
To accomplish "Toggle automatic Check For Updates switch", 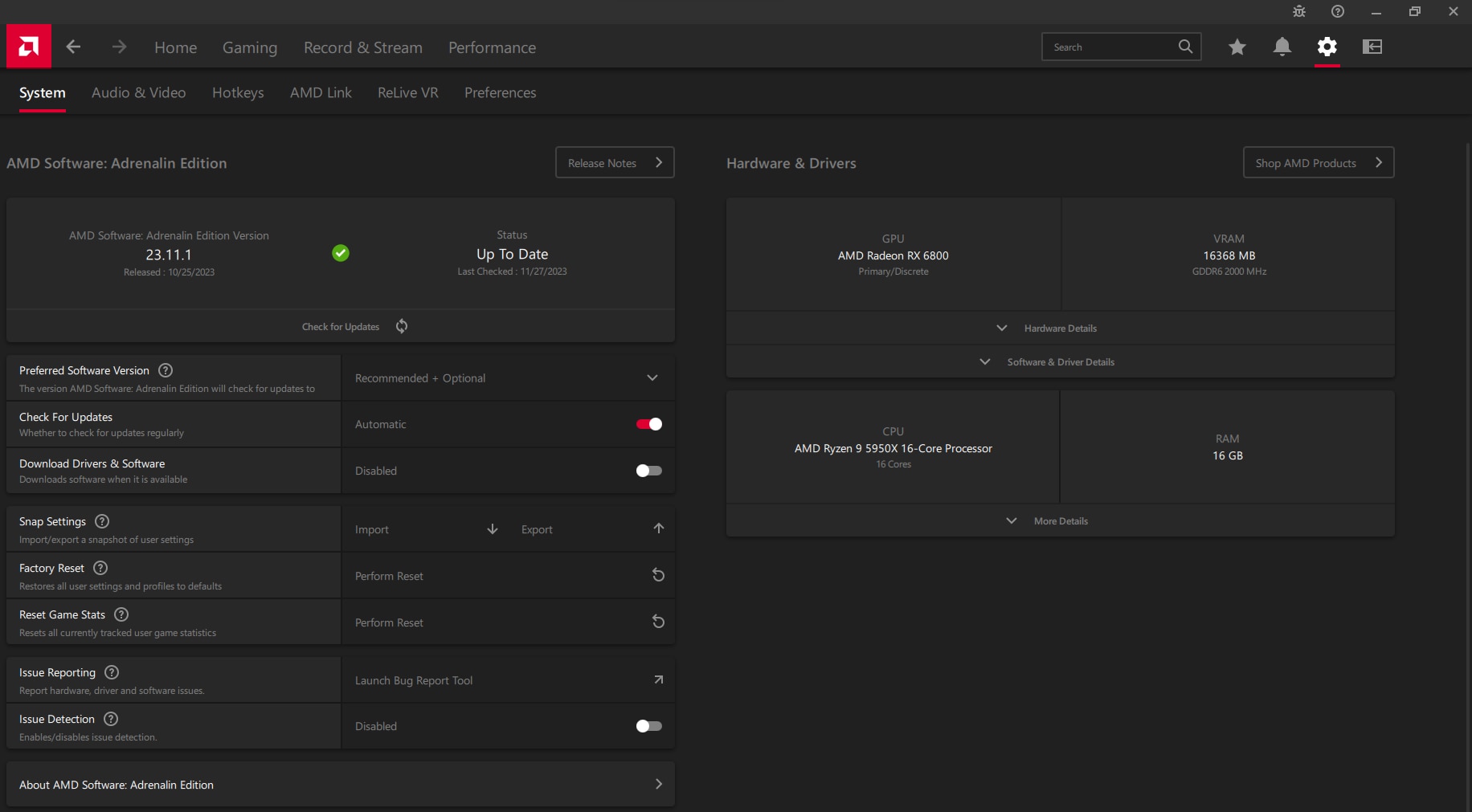I will pos(649,424).
